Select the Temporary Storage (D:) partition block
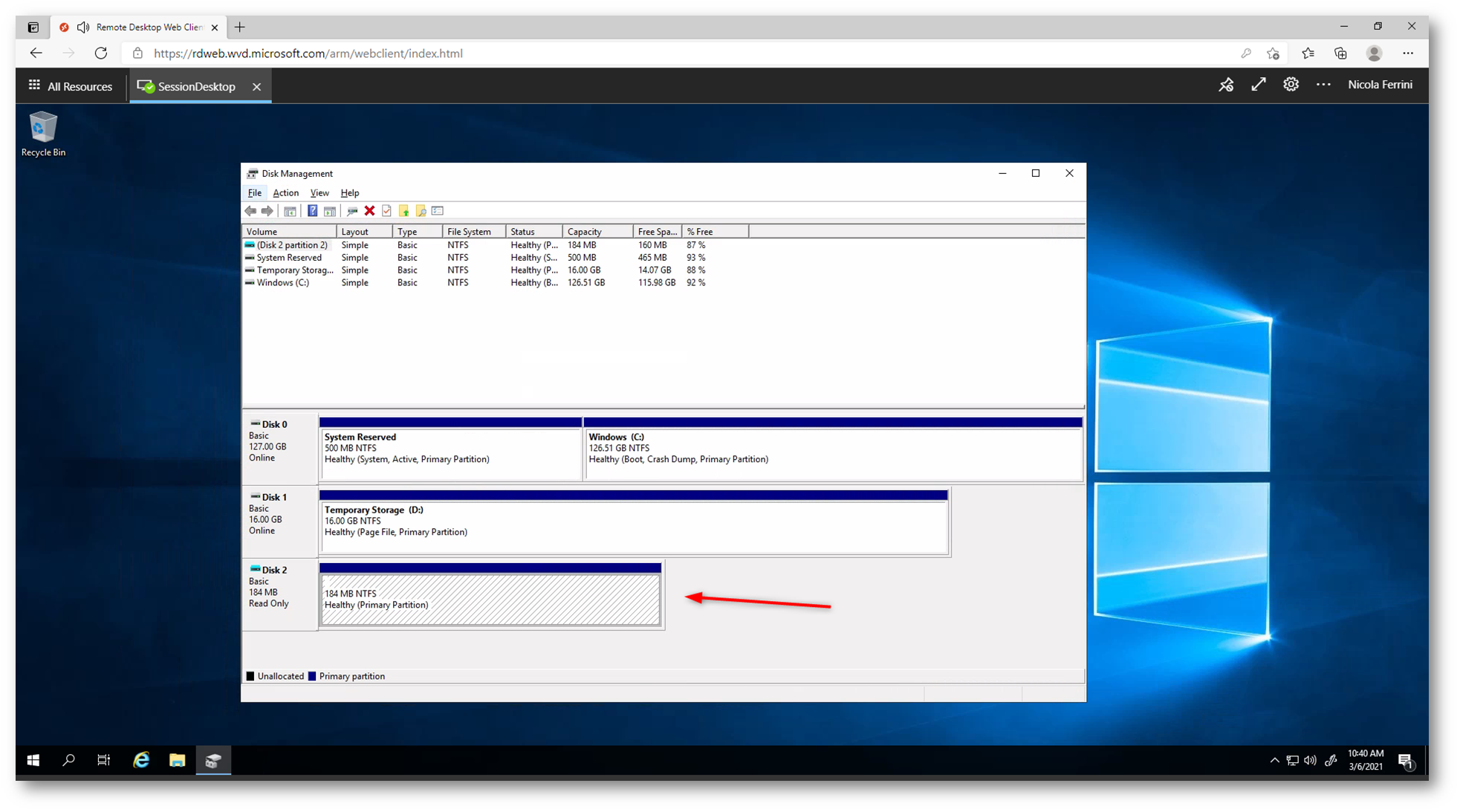Viewport: 1460px width, 812px height. tap(635, 522)
